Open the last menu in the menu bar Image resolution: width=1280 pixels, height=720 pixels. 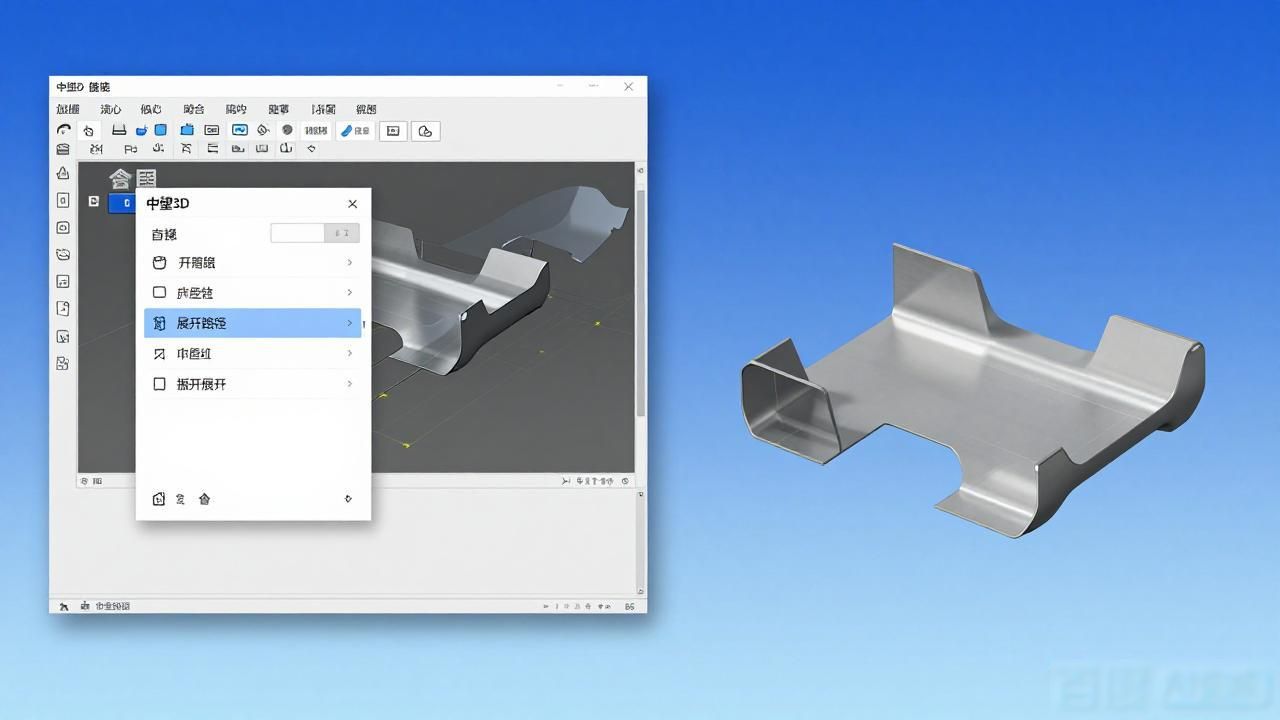366,109
